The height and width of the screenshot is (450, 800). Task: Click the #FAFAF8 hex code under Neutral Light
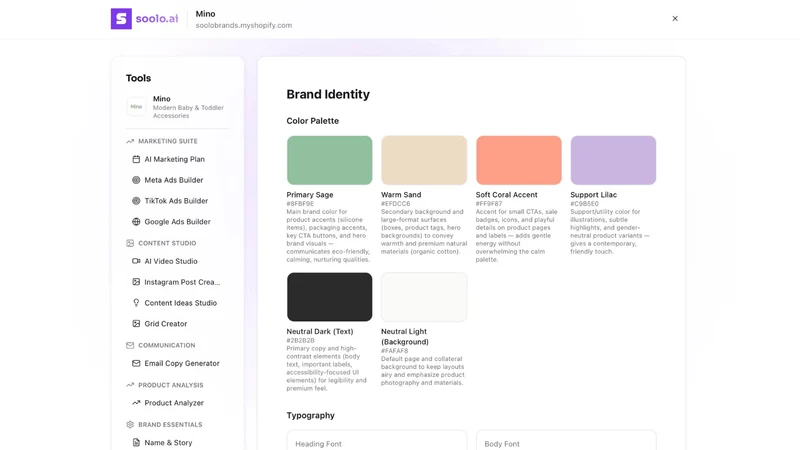(x=394, y=351)
